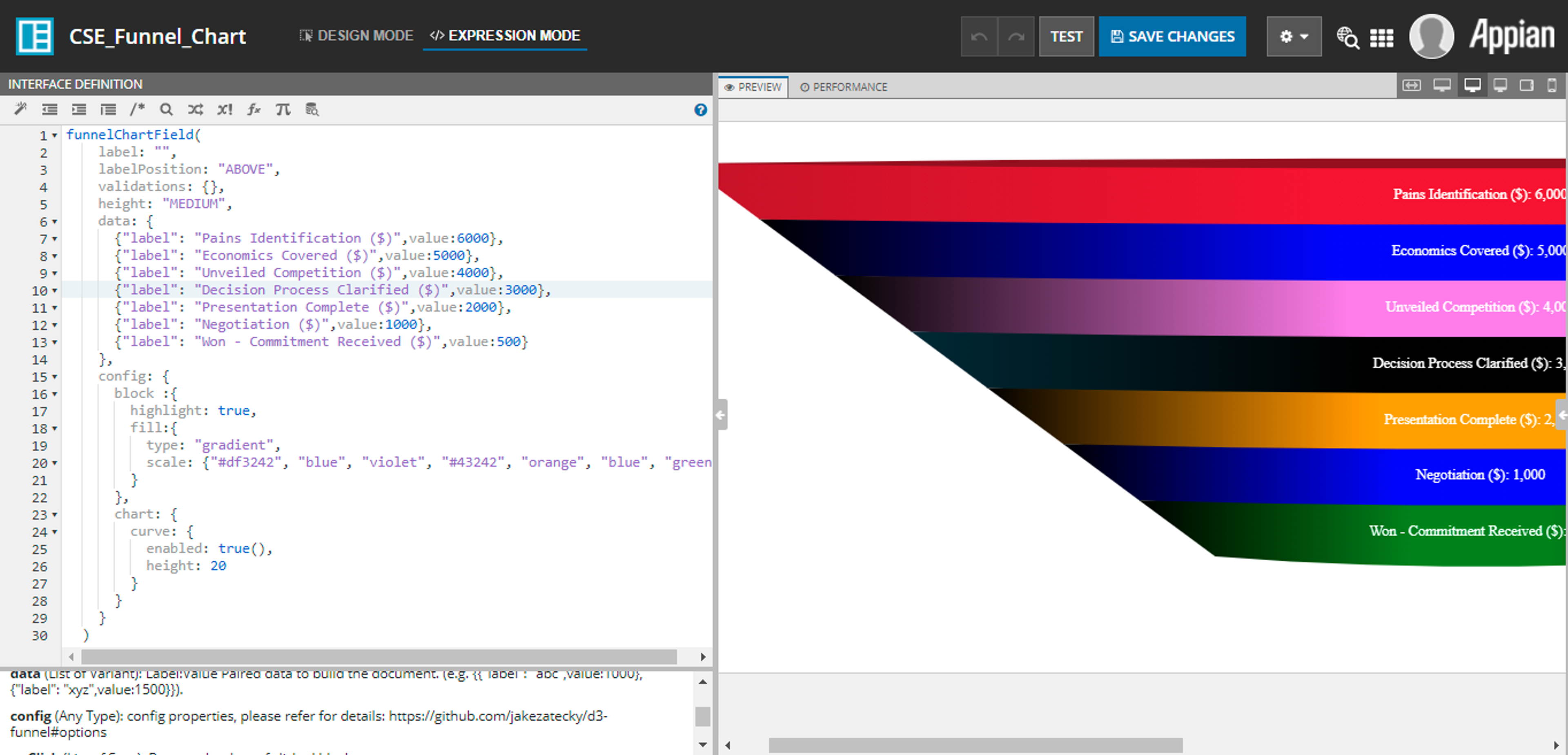Click the globe search icon in header
The image size is (1568, 755).
(1347, 37)
